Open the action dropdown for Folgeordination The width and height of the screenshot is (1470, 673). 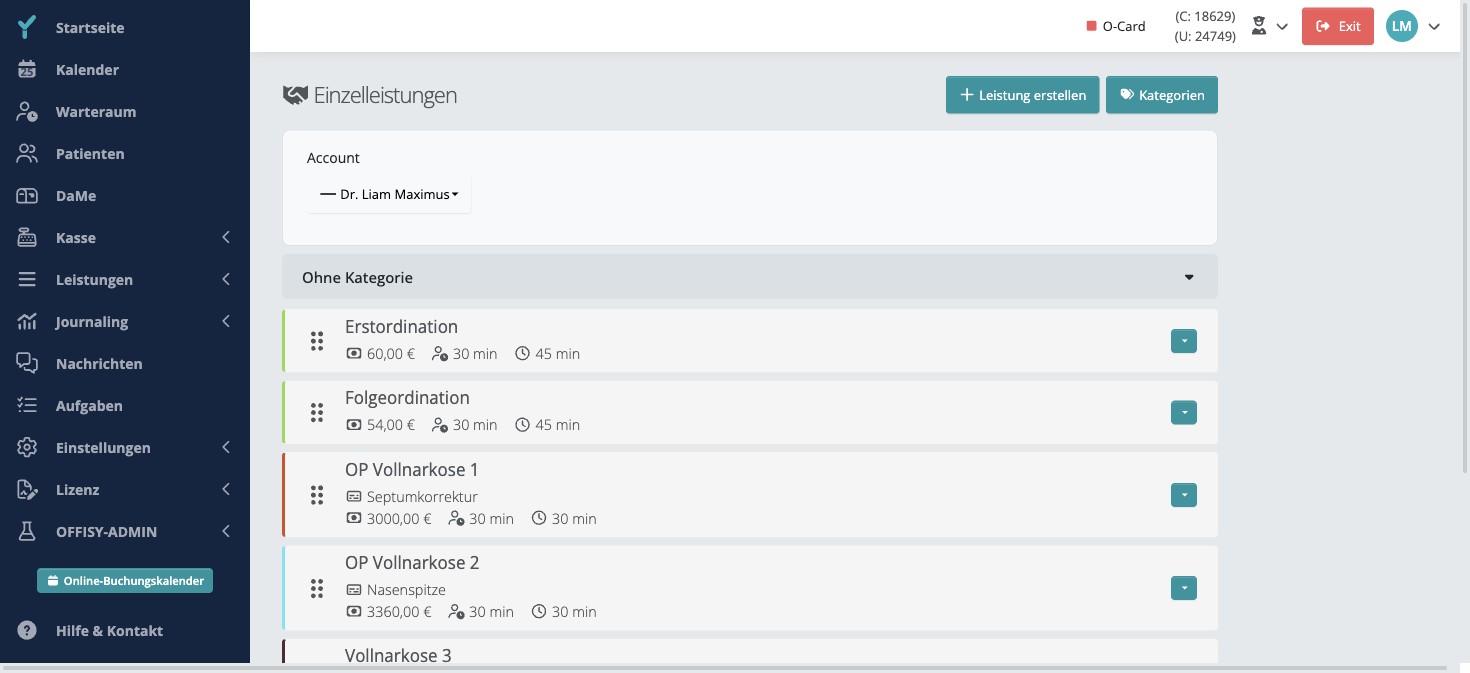pos(1184,412)
